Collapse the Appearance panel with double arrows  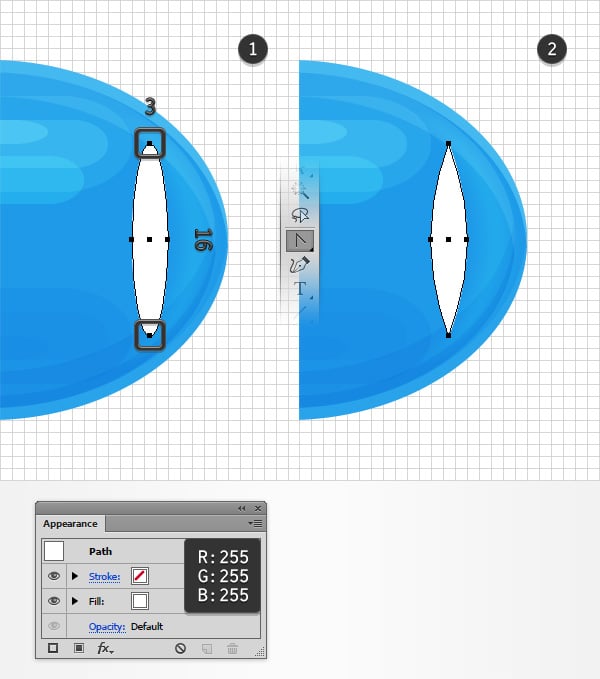click(x=242, y=508)
